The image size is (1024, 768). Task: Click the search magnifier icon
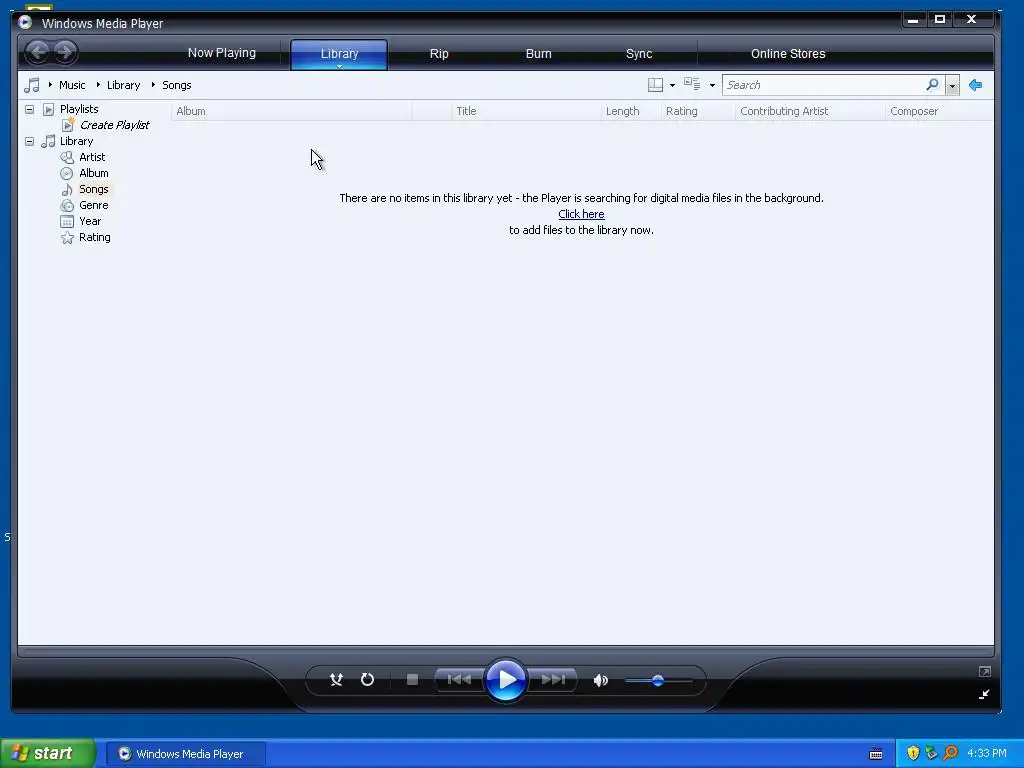pyautogui.click(x=933, y=84)
